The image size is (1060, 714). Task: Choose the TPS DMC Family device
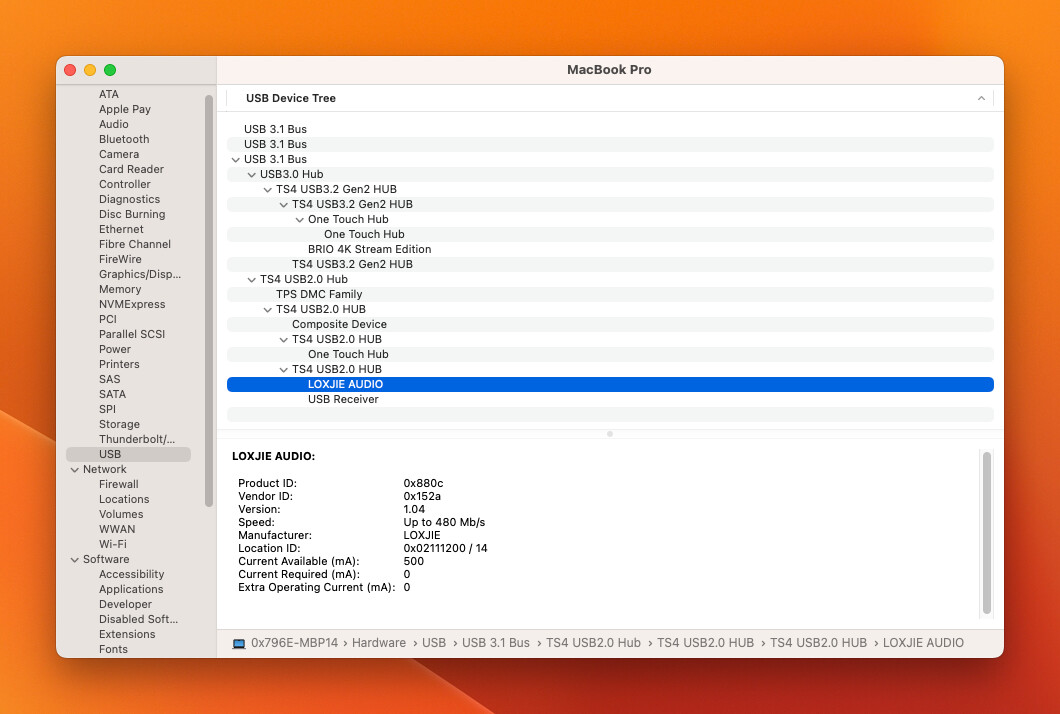pyautogui.click(x=319, y=294)
